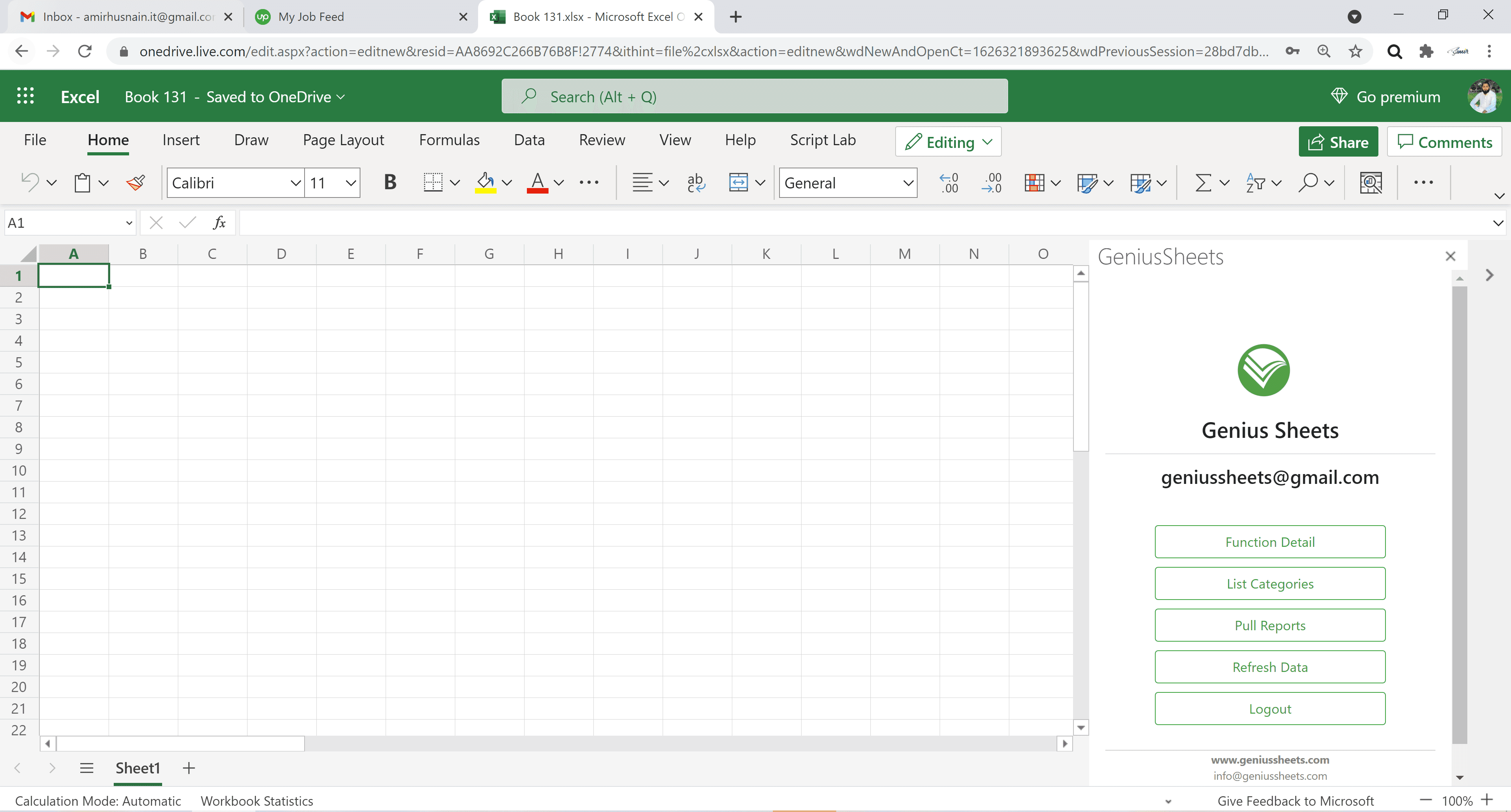Viewport: 1511px width, 812px height.
Task: Click the Analyze Data icon
Action: coord(1371,183)
